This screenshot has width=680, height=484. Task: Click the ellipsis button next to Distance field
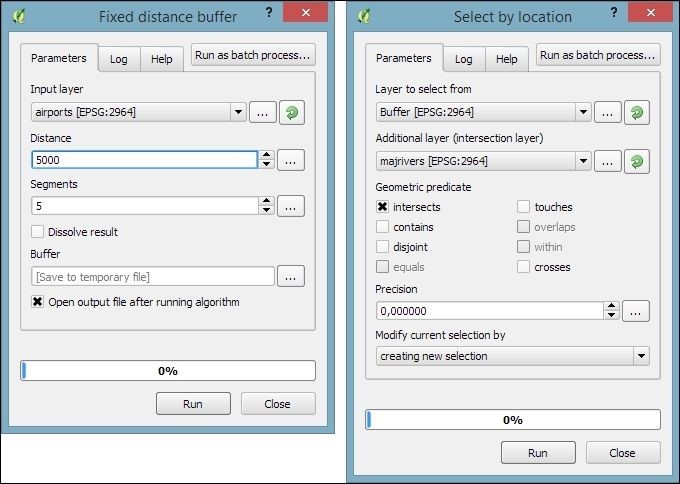pos(291,160)
